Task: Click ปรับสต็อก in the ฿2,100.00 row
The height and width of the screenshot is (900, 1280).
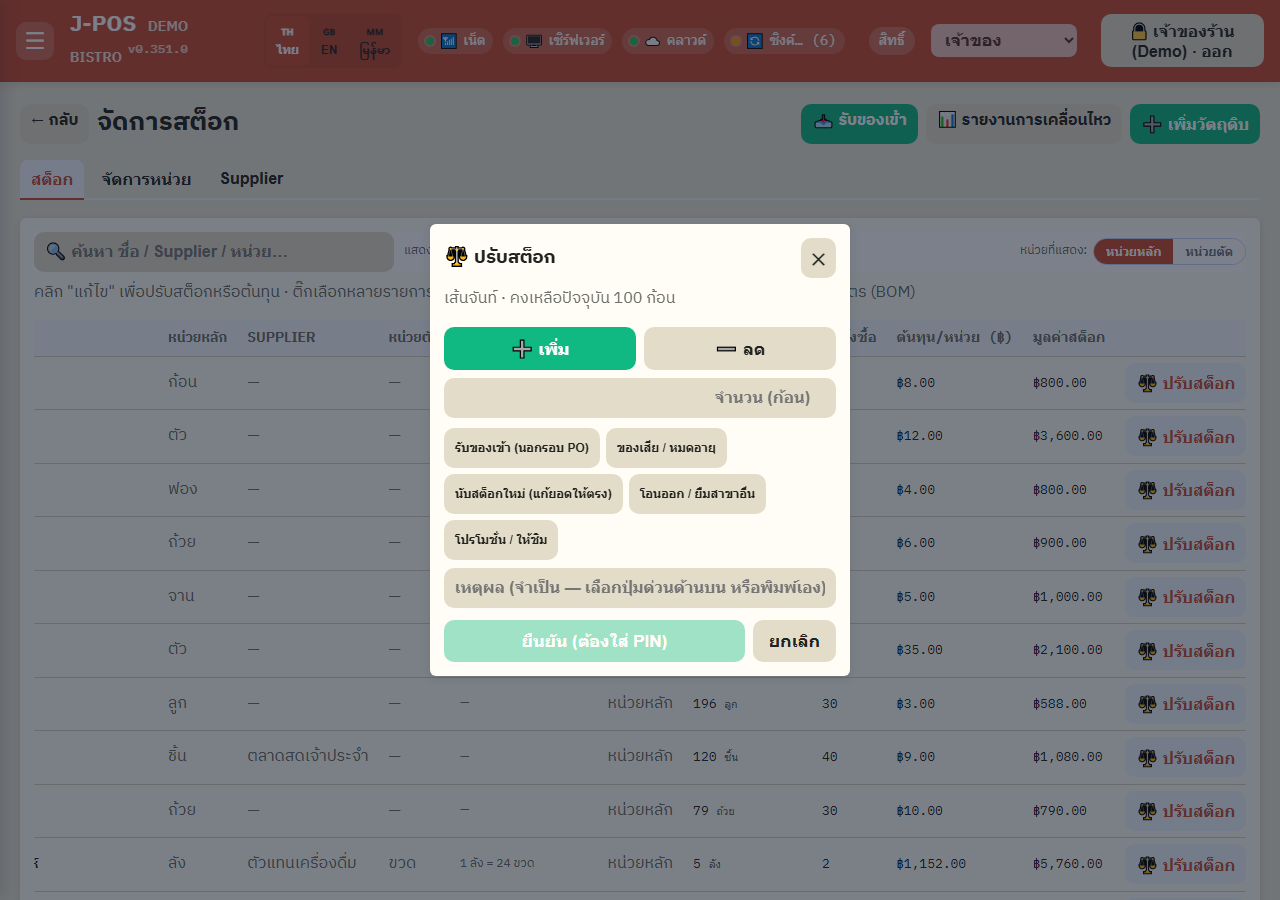Action: pos(1186,651)
